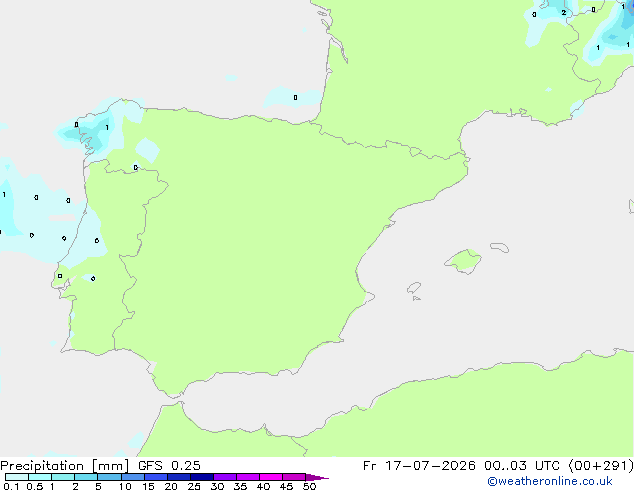This screenshot has width=634, height=490.
Task: Click the 35–40 mm violet legend swatch
Action: 247,477
